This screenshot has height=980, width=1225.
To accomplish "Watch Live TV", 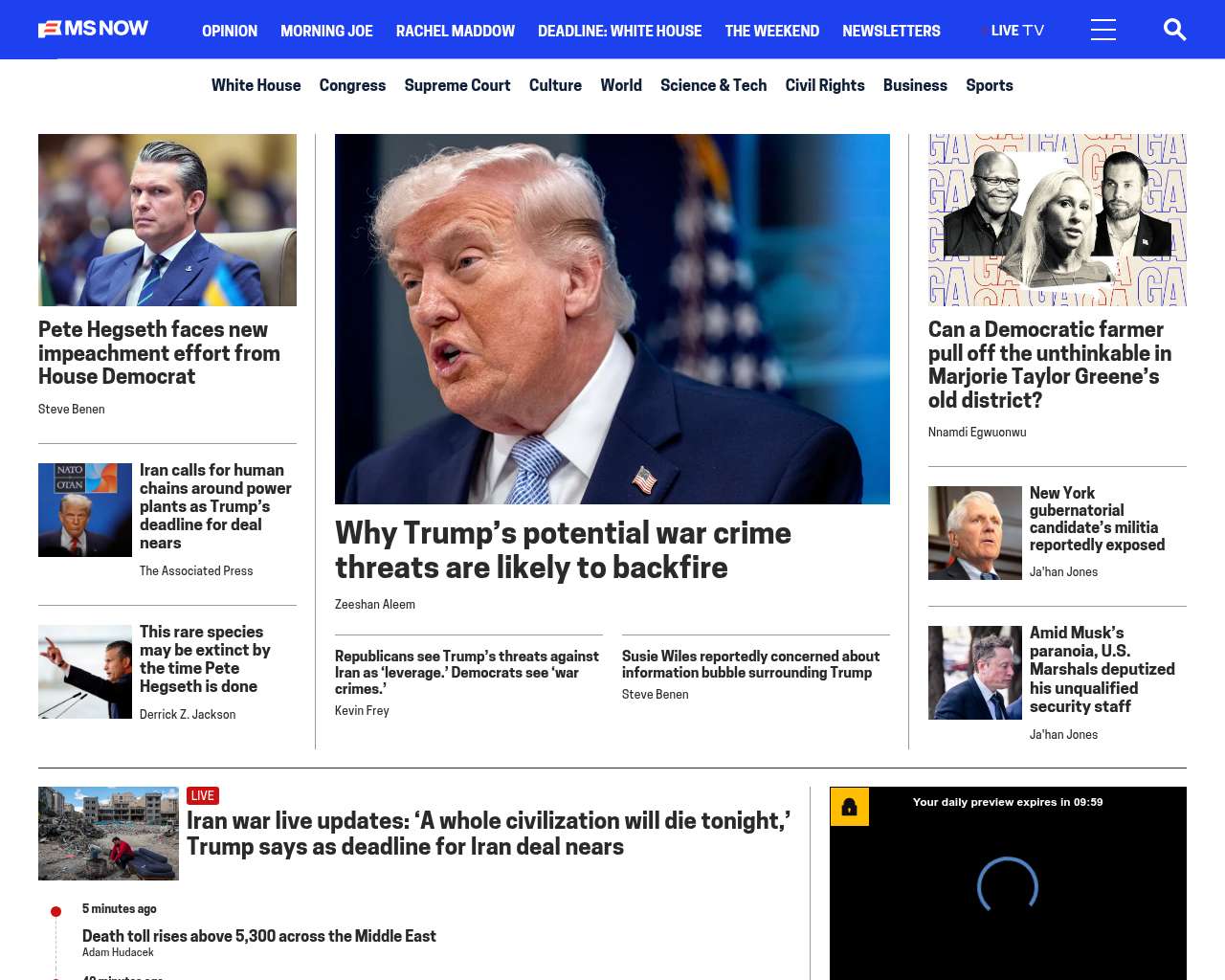I will tap(1013, 31).
